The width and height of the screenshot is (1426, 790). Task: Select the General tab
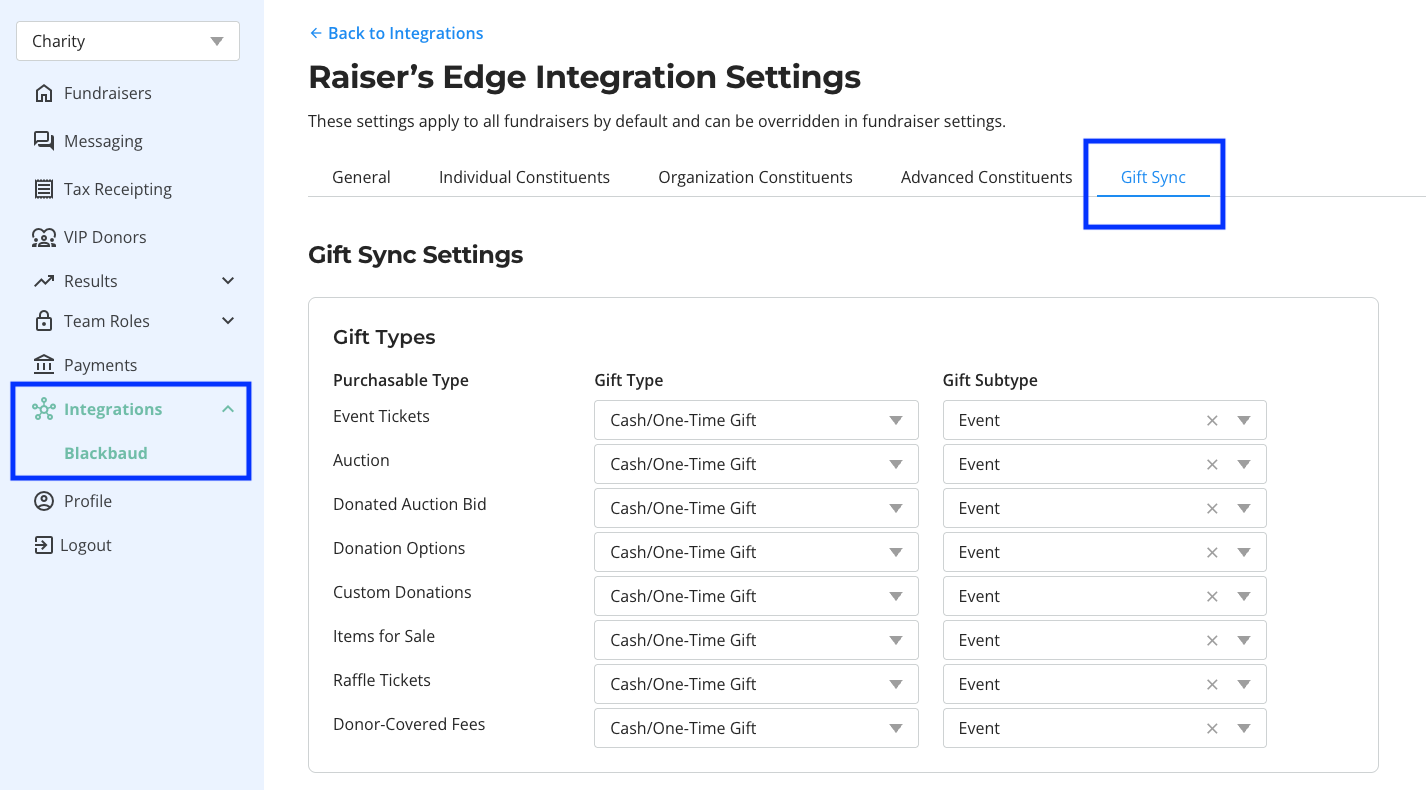[361, 176]
